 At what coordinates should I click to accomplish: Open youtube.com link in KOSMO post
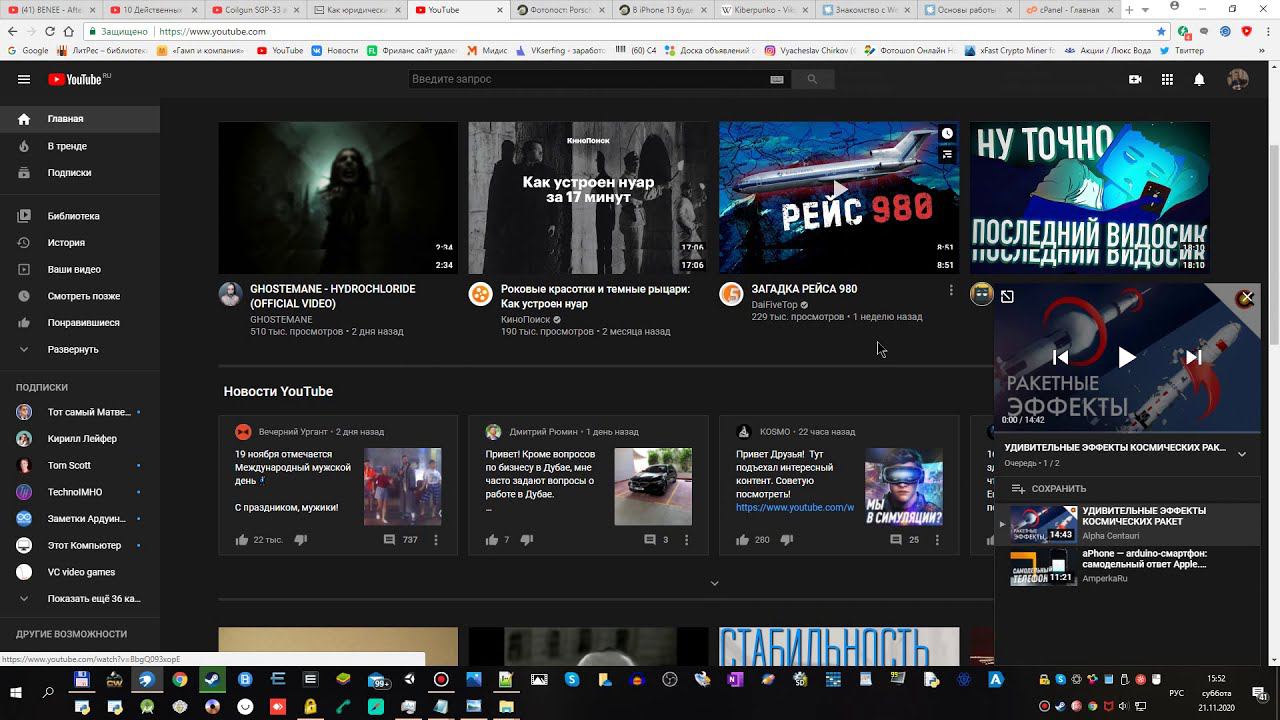point(795,508)
